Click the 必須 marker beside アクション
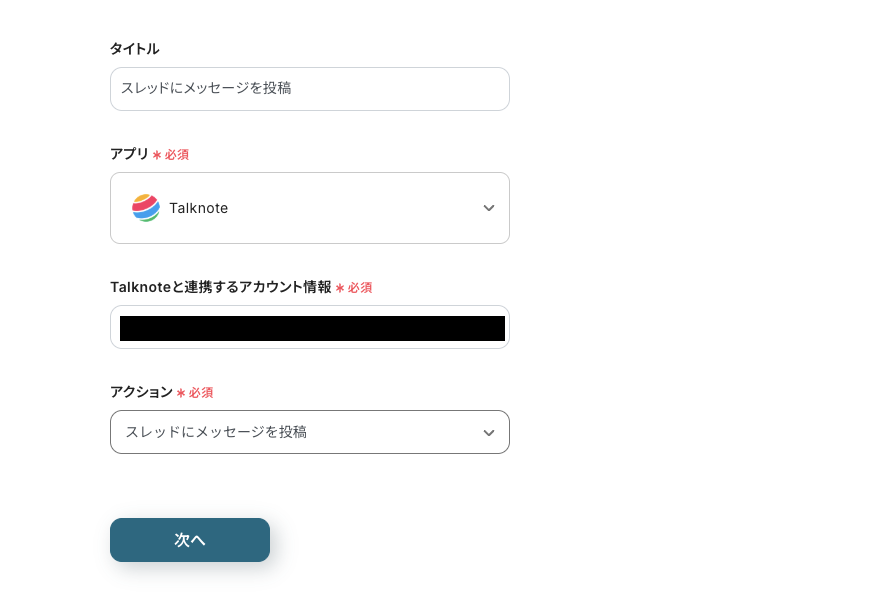Viewport: 874px width, 610px height. (201, 393)
